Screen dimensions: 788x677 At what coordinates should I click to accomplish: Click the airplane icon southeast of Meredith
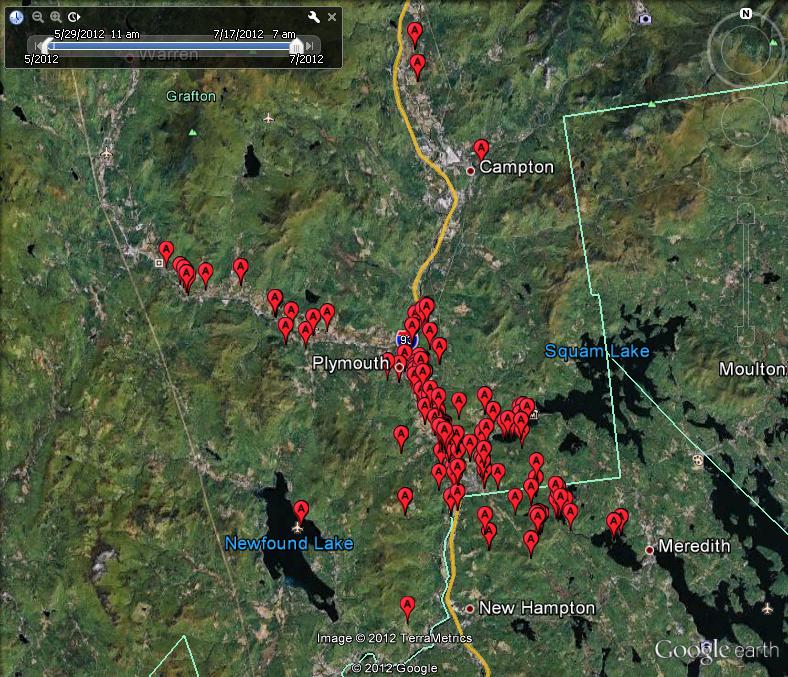coord(767,609)
